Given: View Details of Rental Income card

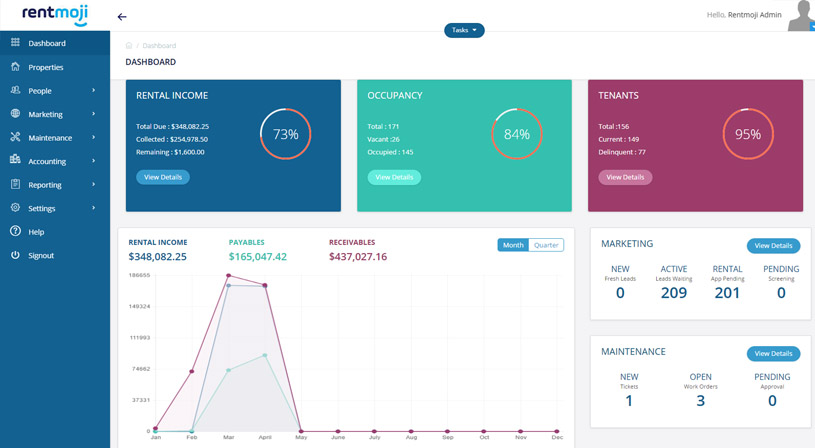Looking at the screenshot, I should [x=163, y=177].
